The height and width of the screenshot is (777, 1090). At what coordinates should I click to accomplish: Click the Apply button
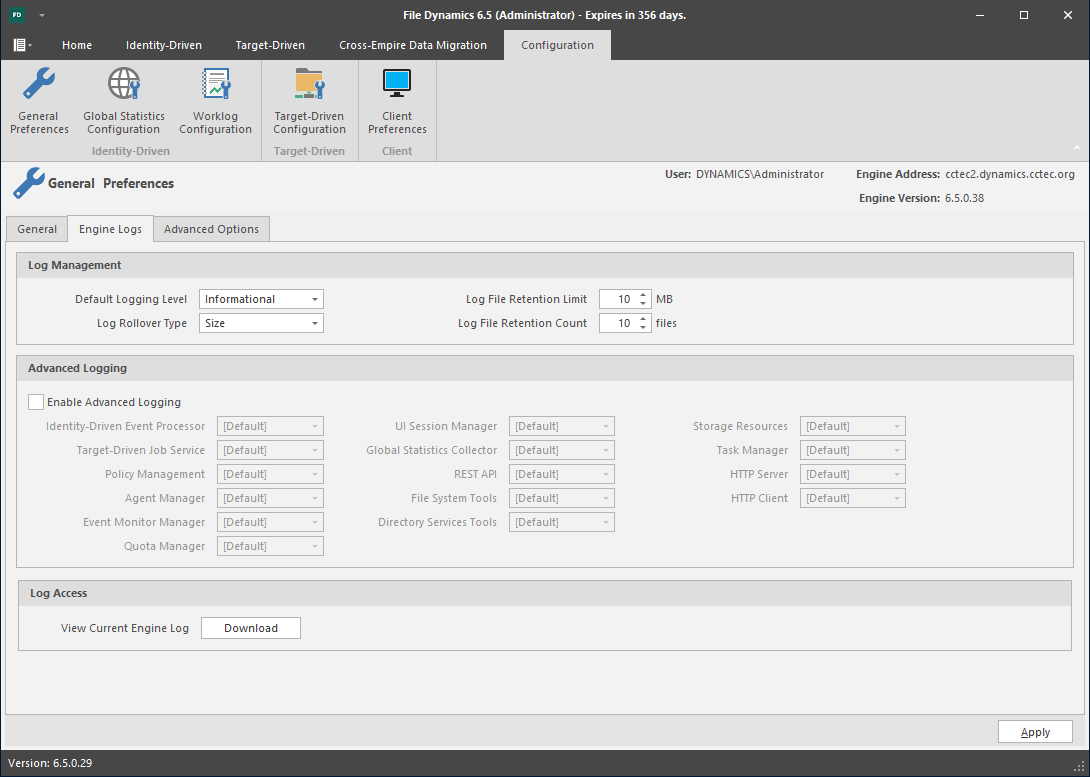pyautogui.click(x=1035, y=732)
